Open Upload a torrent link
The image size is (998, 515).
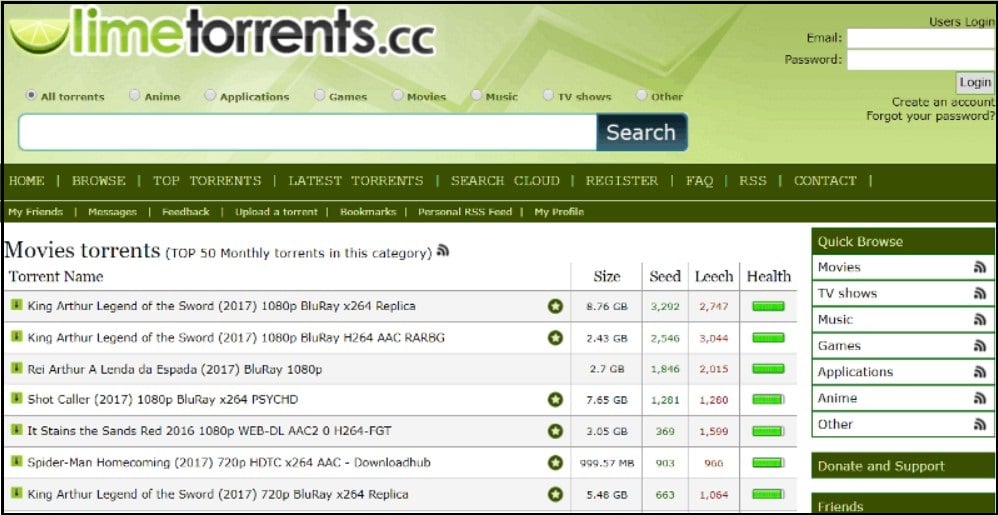pyautogui.click(x=276, y=212)
